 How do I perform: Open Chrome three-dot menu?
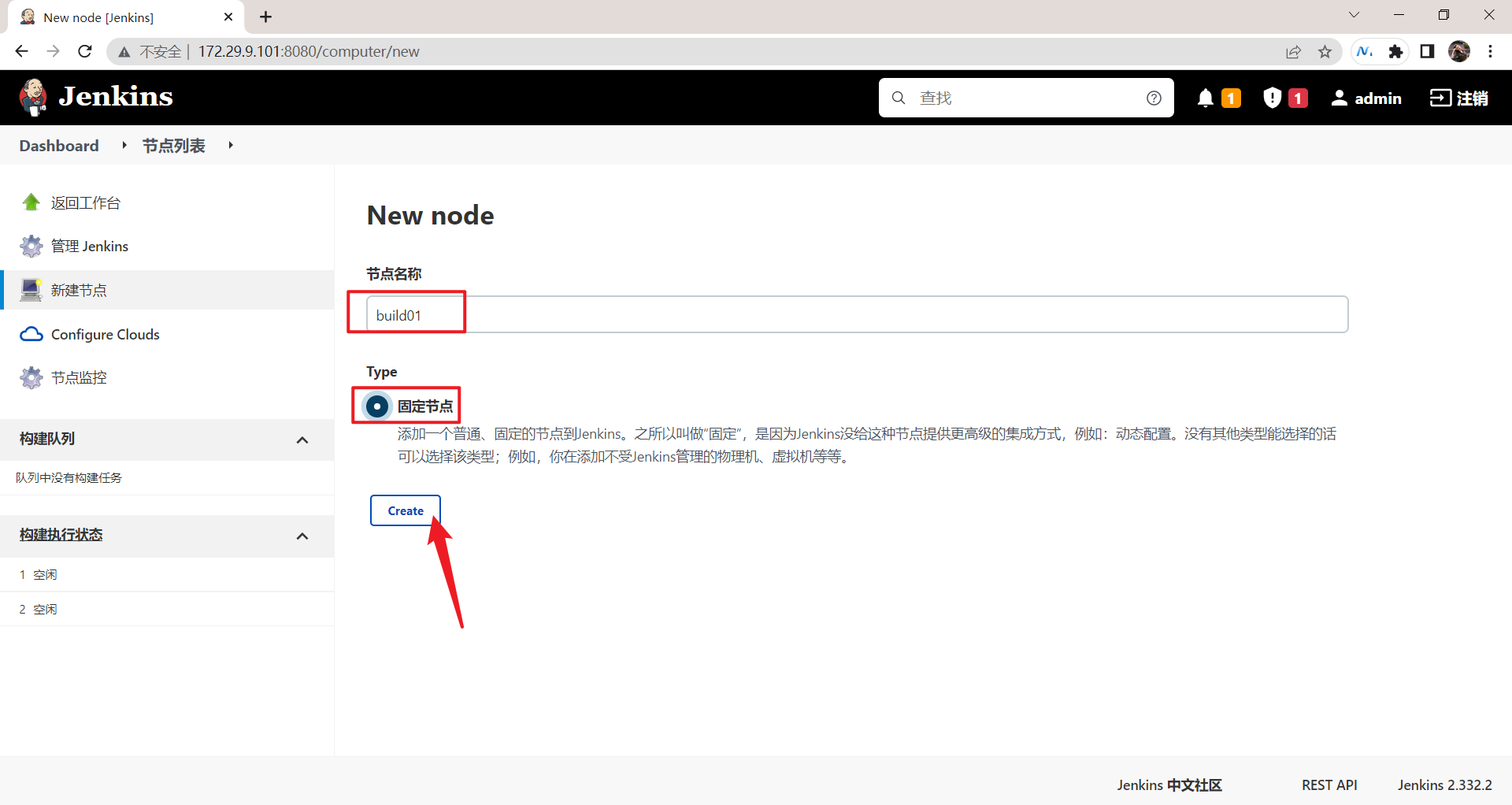point(1490,51)
